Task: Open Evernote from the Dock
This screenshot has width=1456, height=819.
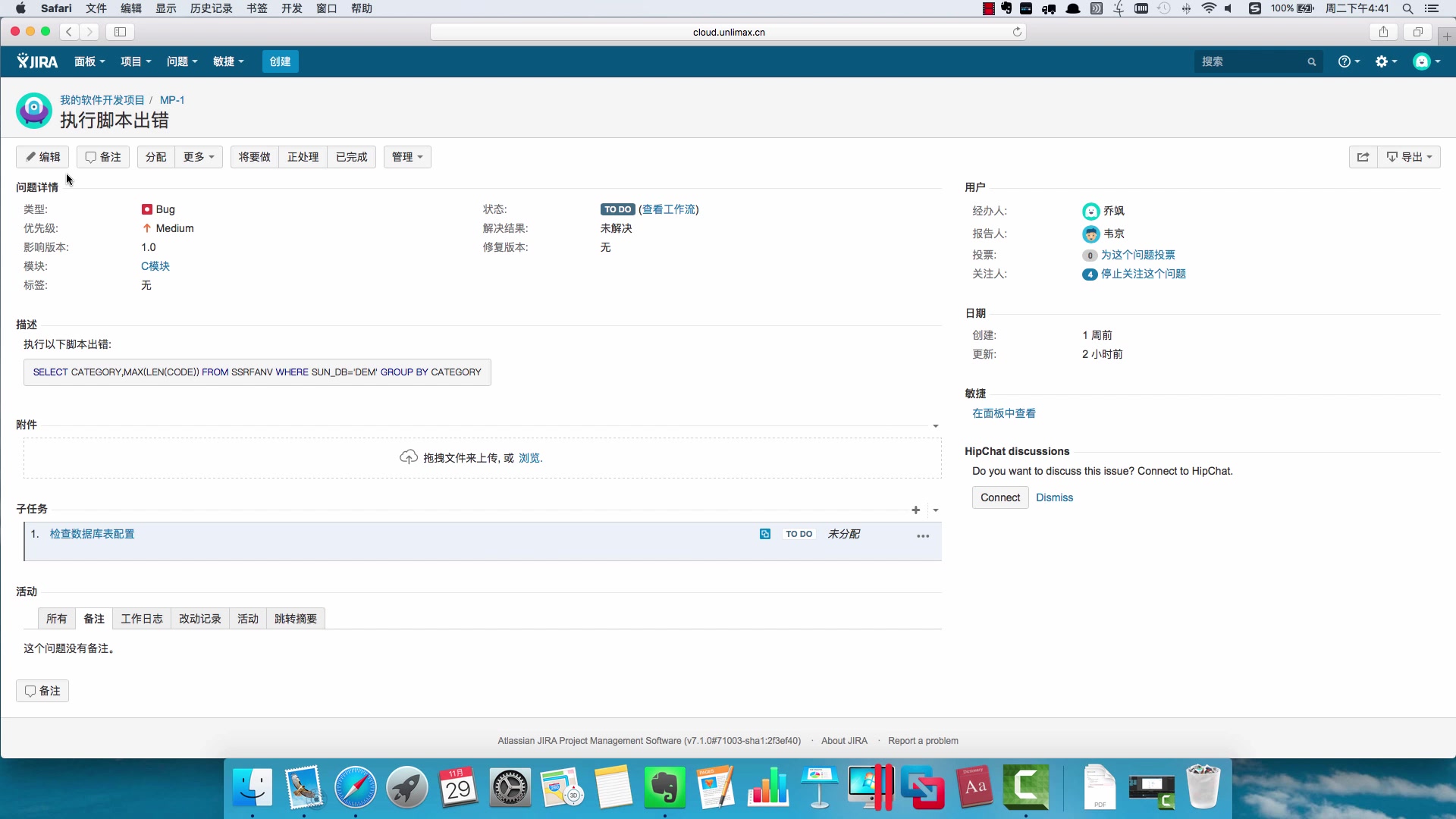Action: point(665,788)
